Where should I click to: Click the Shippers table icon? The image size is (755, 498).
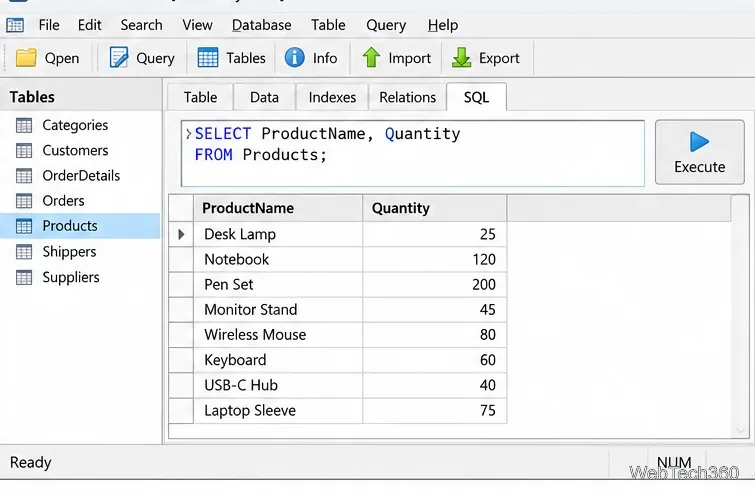pyautogui.click(x=24, y=252)
